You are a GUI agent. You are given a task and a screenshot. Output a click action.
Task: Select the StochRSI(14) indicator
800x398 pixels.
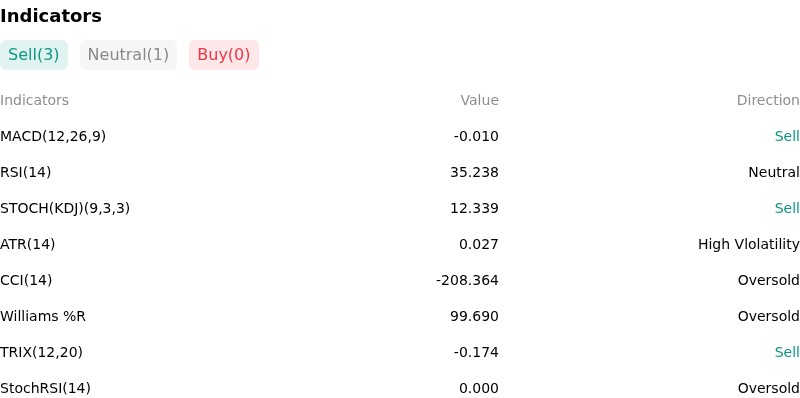[x=45, y=388]
